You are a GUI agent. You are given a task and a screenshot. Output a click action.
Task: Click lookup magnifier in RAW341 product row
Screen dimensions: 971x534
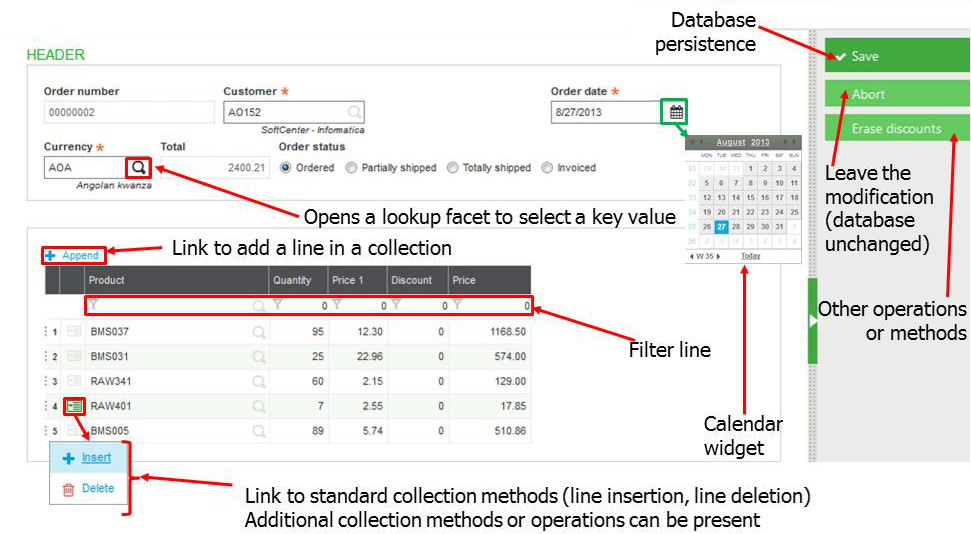tap(259, 381)
